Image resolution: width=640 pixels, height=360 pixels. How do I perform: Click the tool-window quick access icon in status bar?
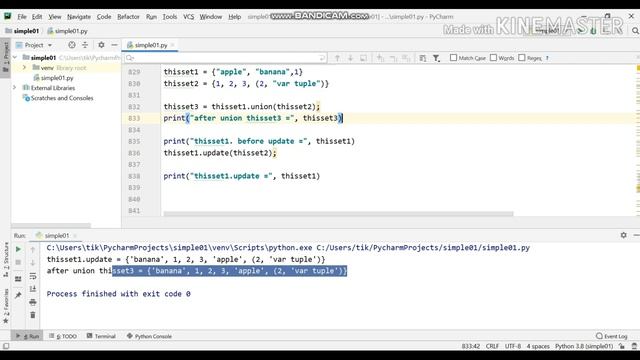click(6, 346)
